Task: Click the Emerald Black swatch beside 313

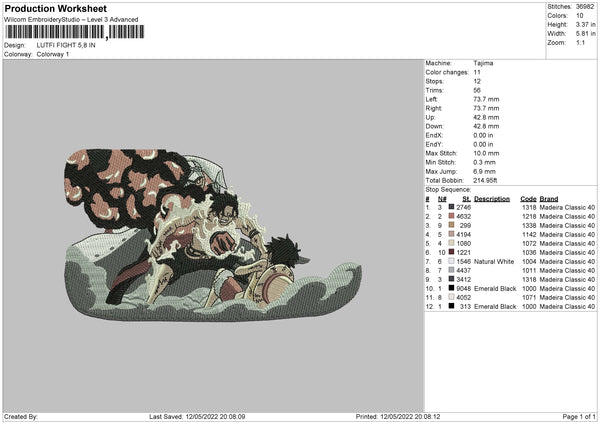Action: click(451, 306)
